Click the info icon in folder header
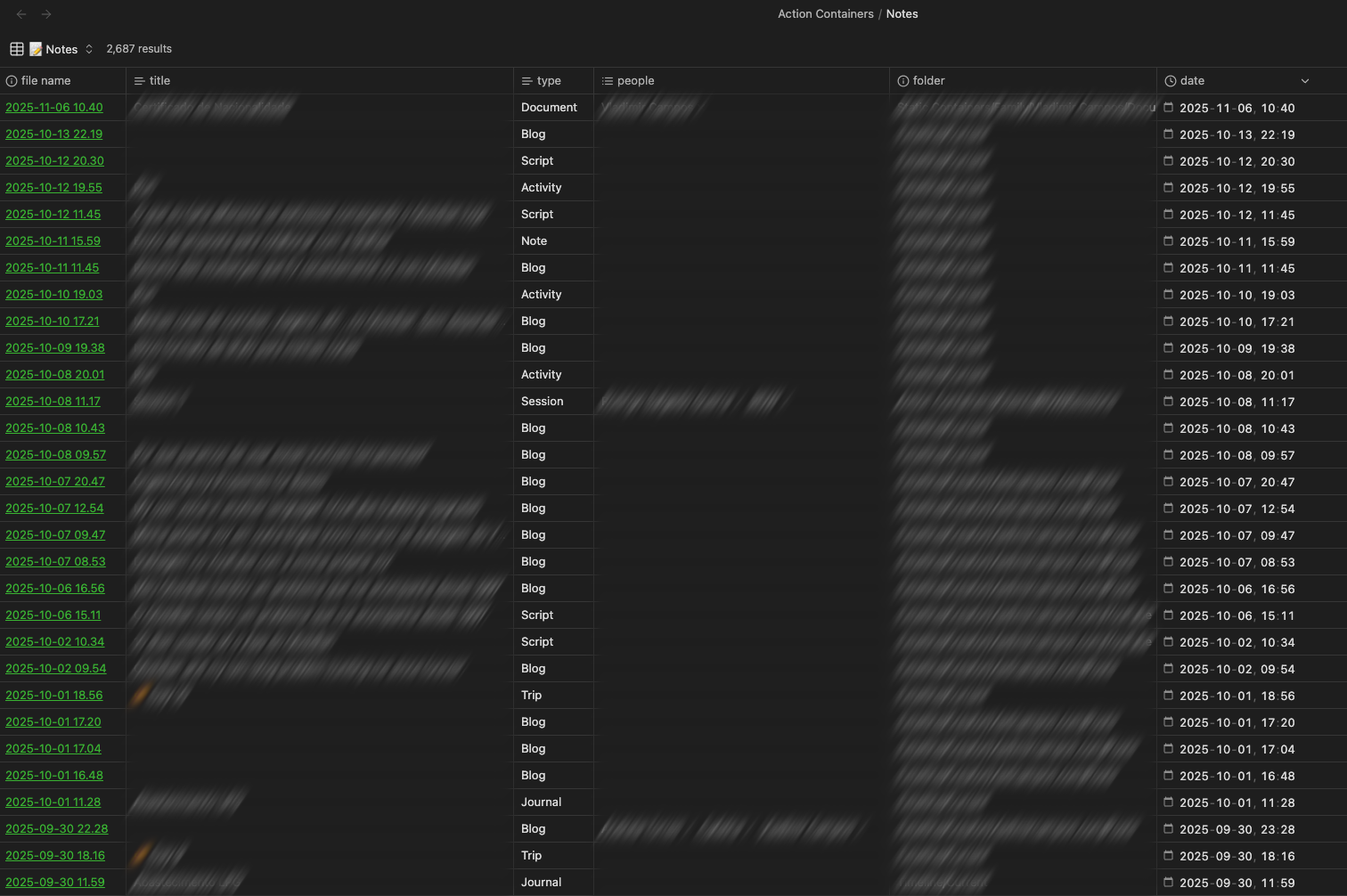The width and height of the screenshot is (1347, 896). pos(903,81)
